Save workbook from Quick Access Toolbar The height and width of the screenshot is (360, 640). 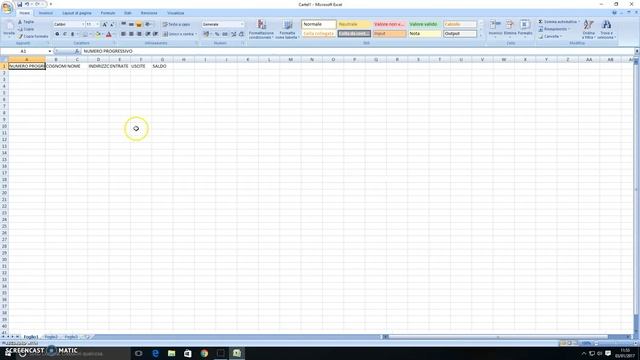pos(19,4)
